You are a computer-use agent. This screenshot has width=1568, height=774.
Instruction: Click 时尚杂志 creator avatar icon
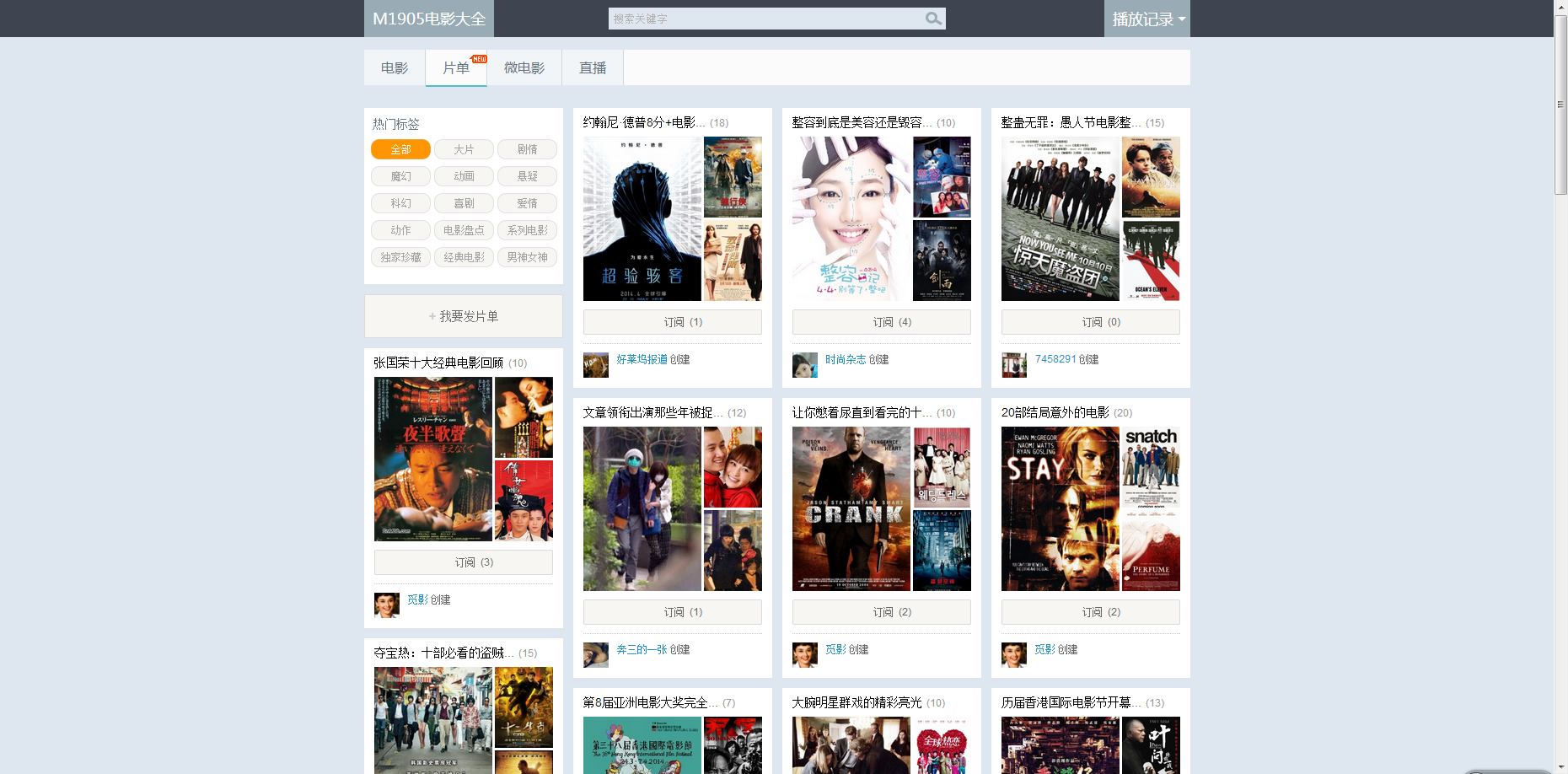804,365
